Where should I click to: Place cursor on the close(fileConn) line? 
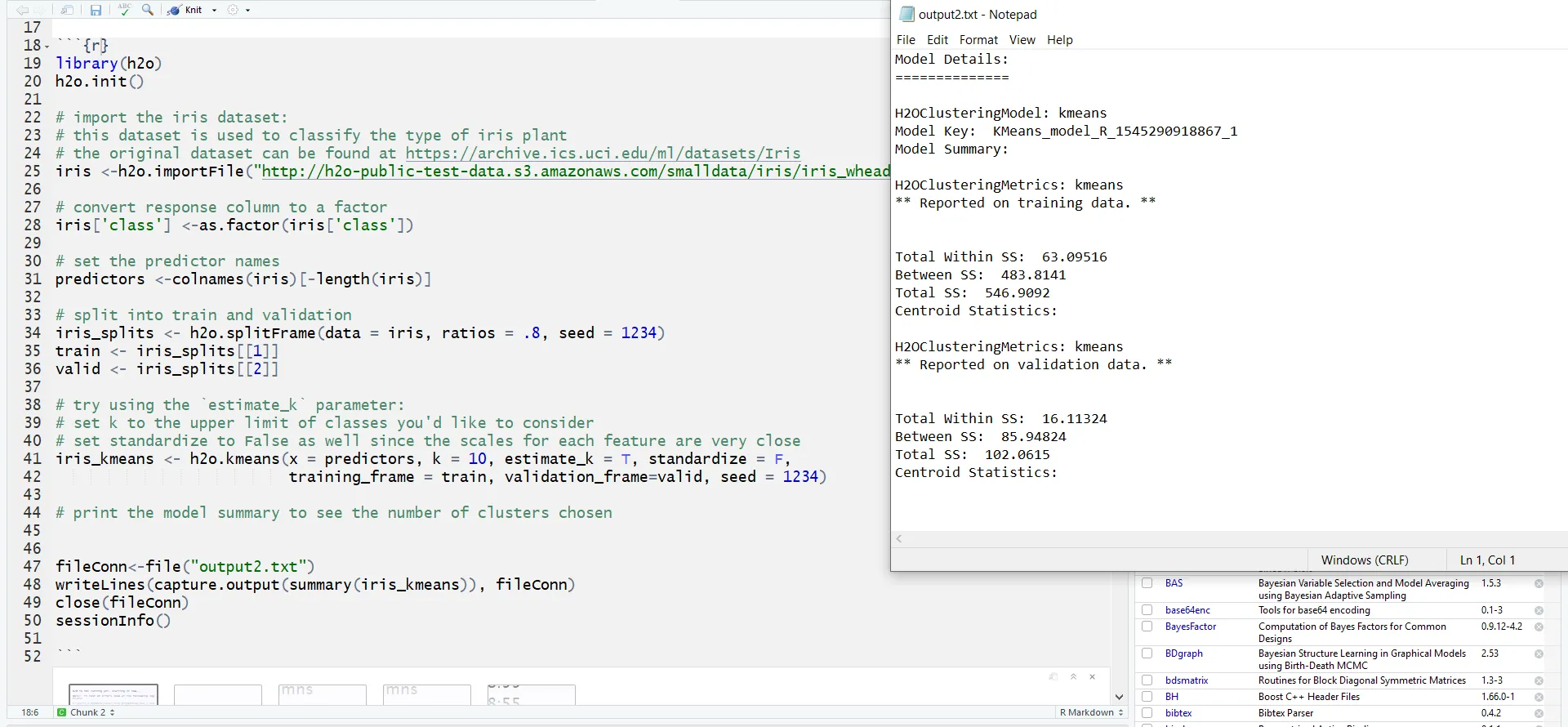[x=122, y=603]
